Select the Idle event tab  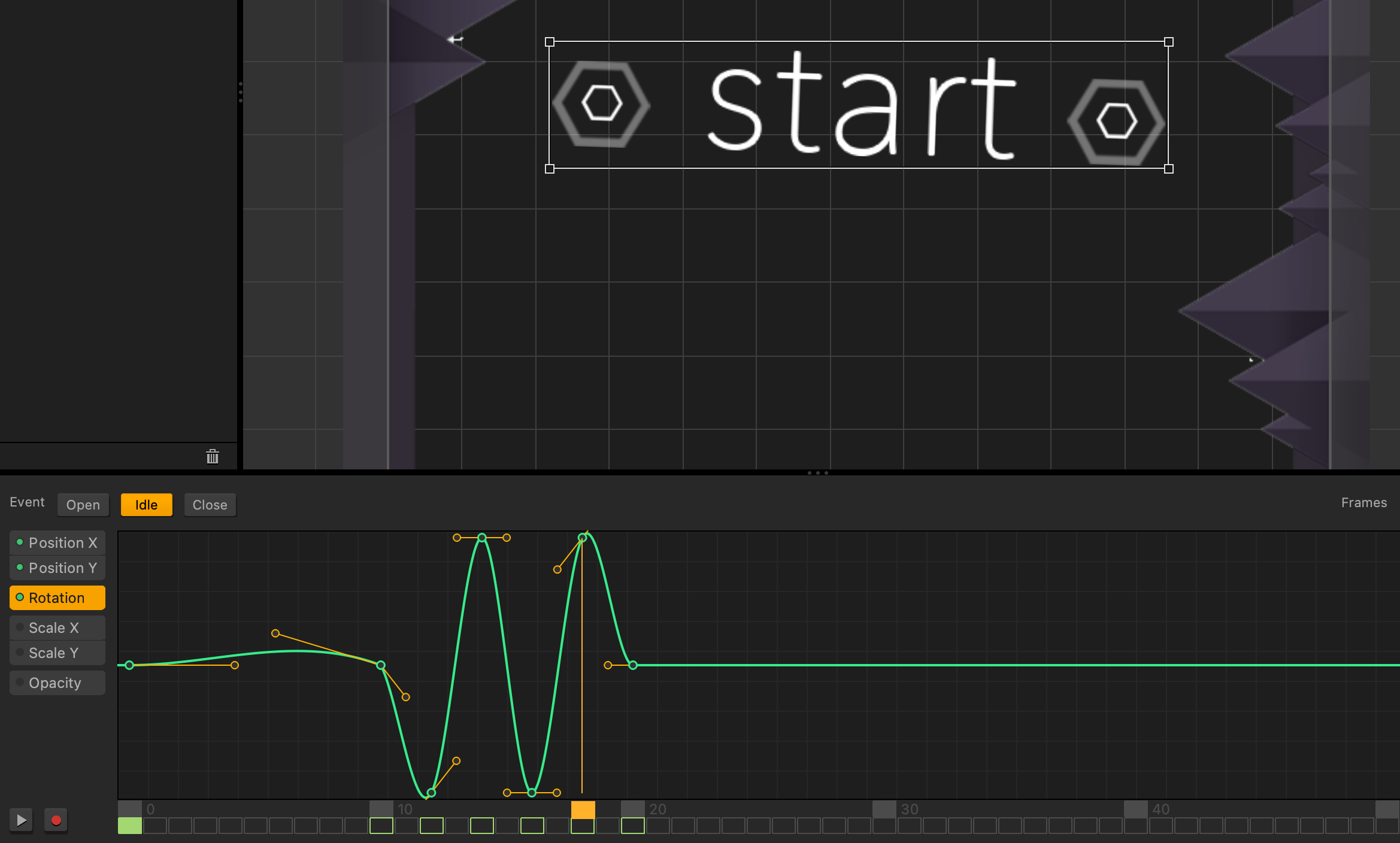click(146, 505)
